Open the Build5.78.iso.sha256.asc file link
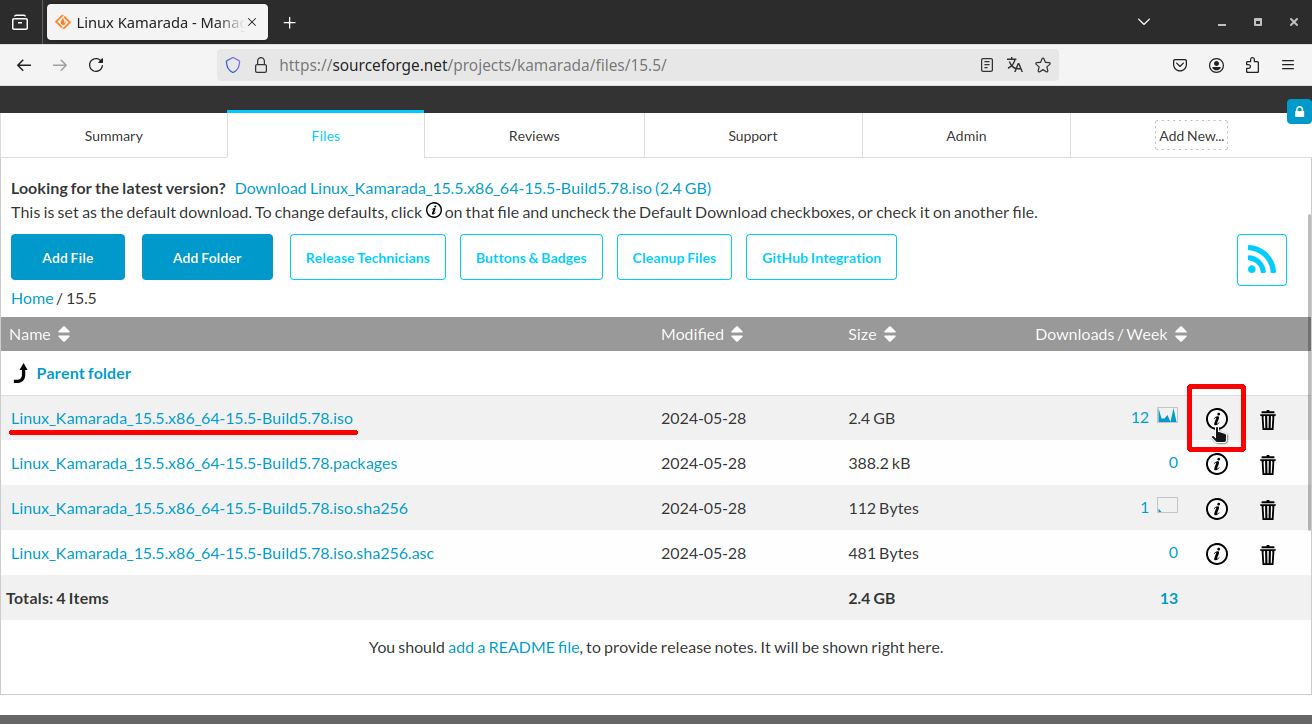The height and width of the screenshot is (724, 1312). coord(222,553)
